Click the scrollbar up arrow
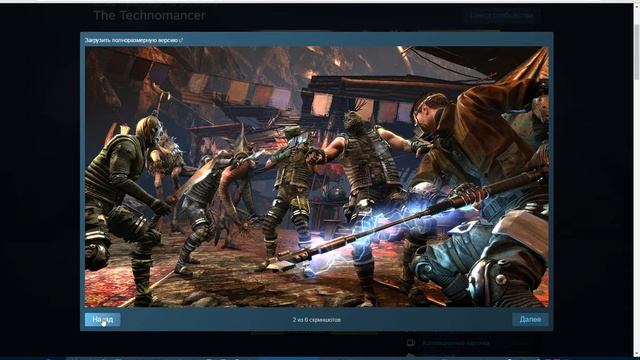Image resolution: width=640 pixels, height=360 pixels. click(x=636, y=7)
